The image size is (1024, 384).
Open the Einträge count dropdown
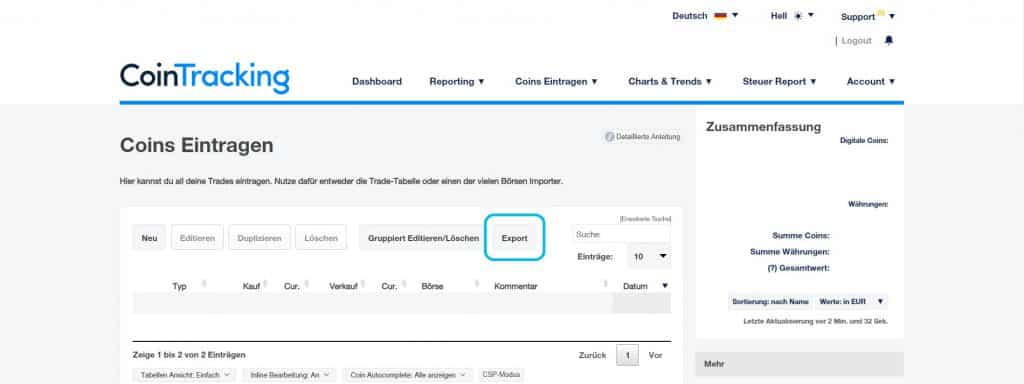click(649, 257)
